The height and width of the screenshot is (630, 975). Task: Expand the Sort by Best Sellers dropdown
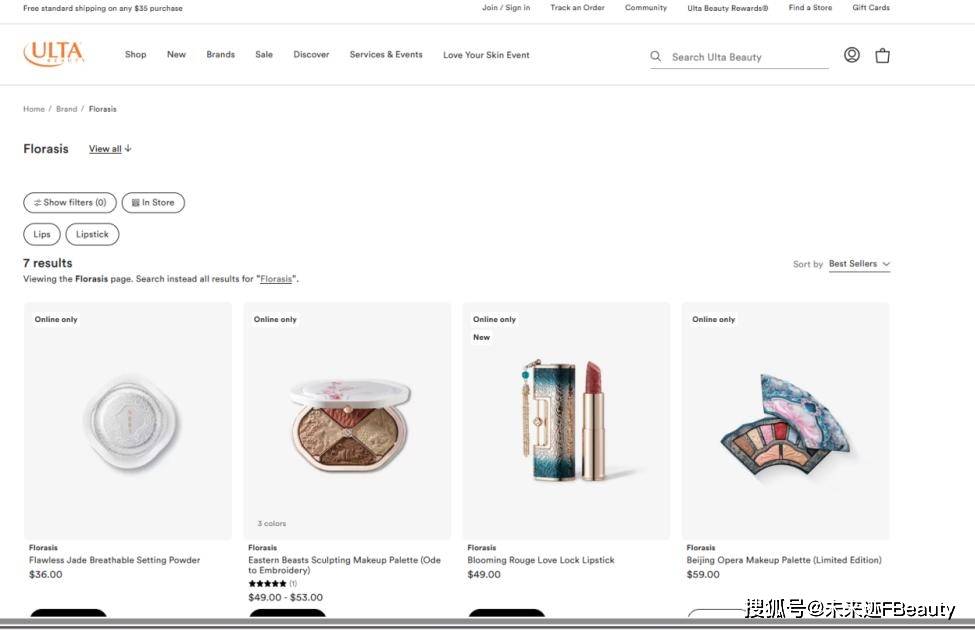coord(858,264)
